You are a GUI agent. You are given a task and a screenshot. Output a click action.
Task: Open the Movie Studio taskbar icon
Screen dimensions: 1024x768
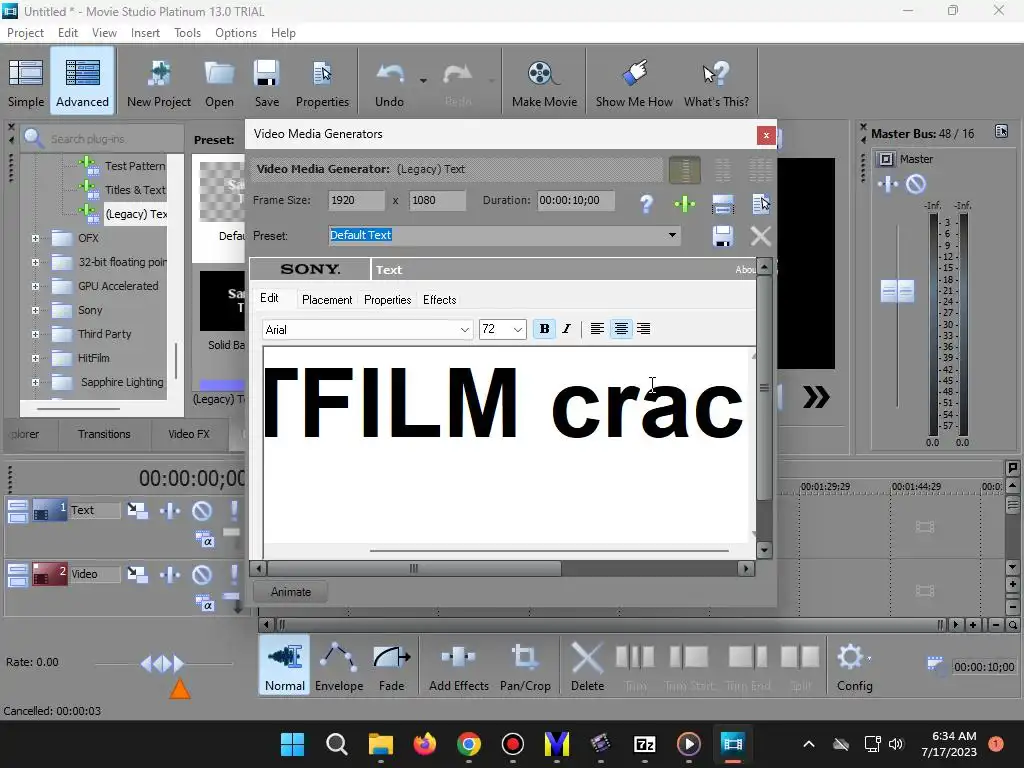[x=733, y=744]
